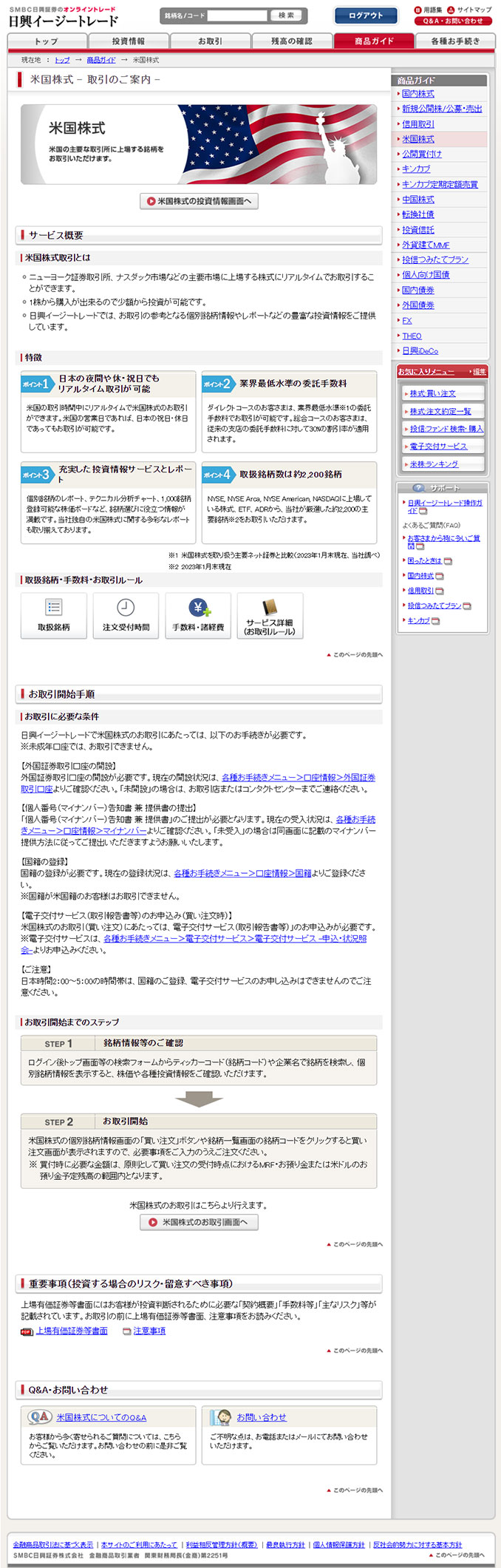
Task: Click the Q&A icon for 米国株式
Action: point(39,1417)
